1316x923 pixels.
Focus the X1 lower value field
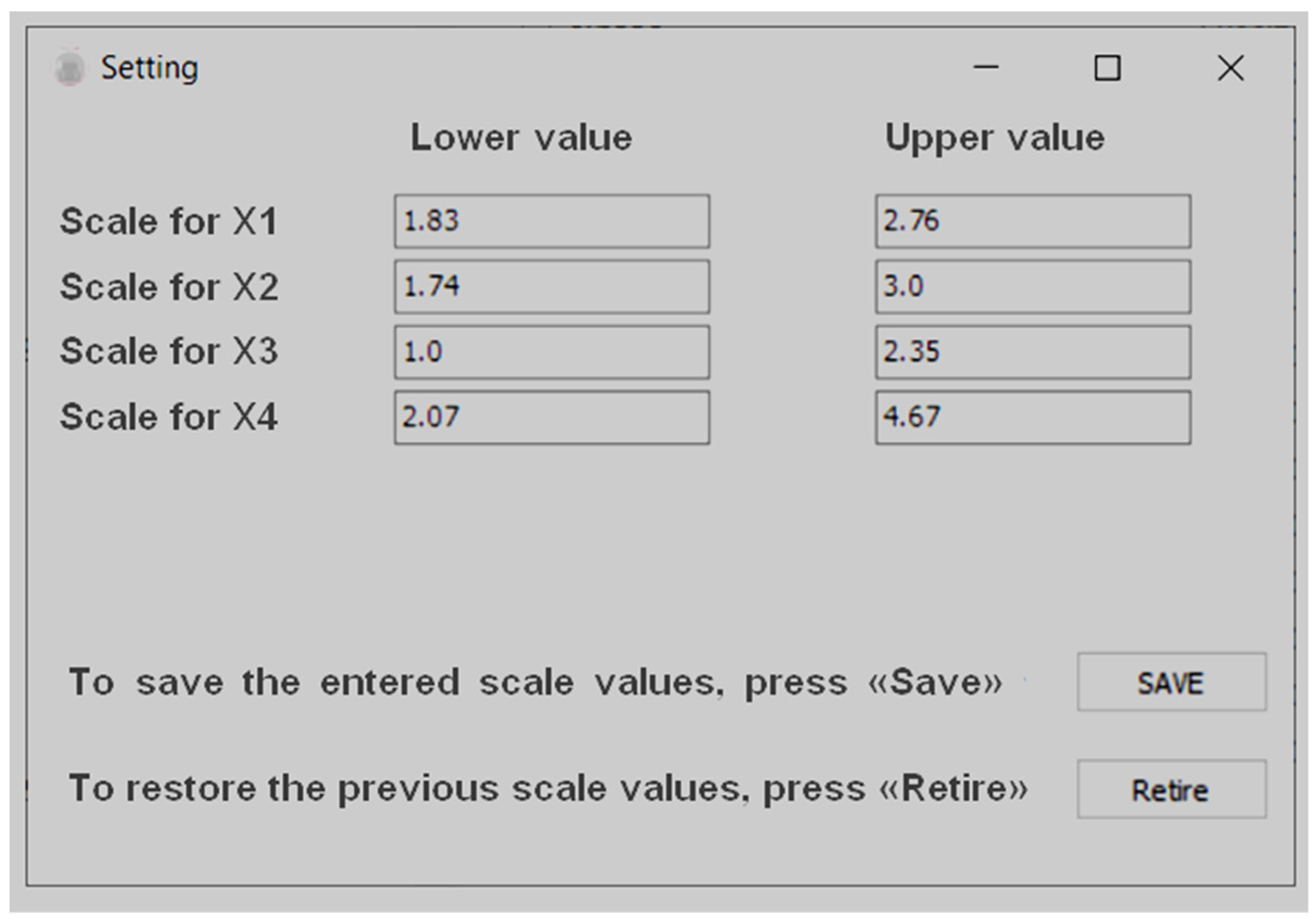[551, 221]
